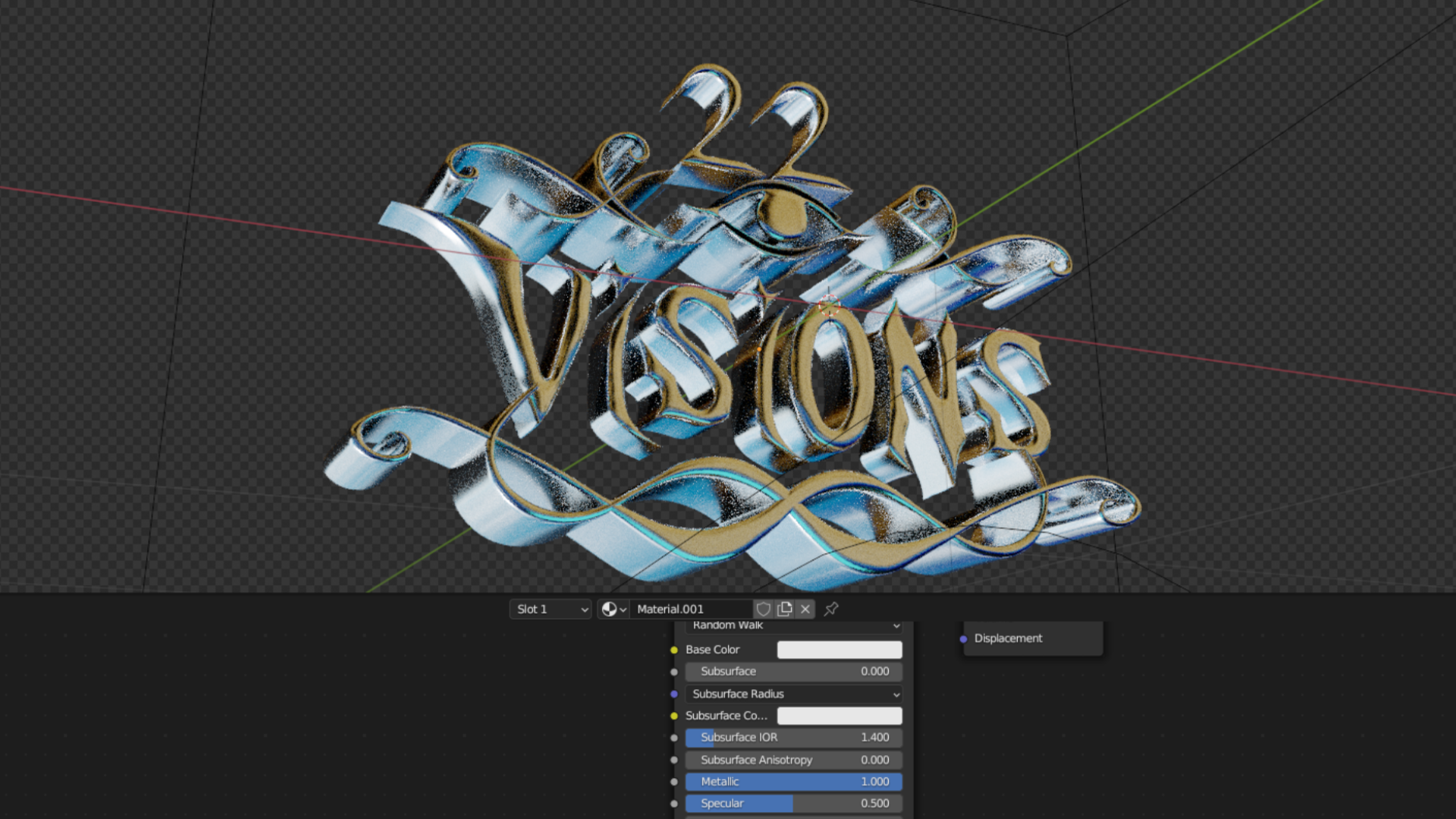1456x819 pixels.
Task: Click the Subsurface IOR slider field
Action: [793, 737]
